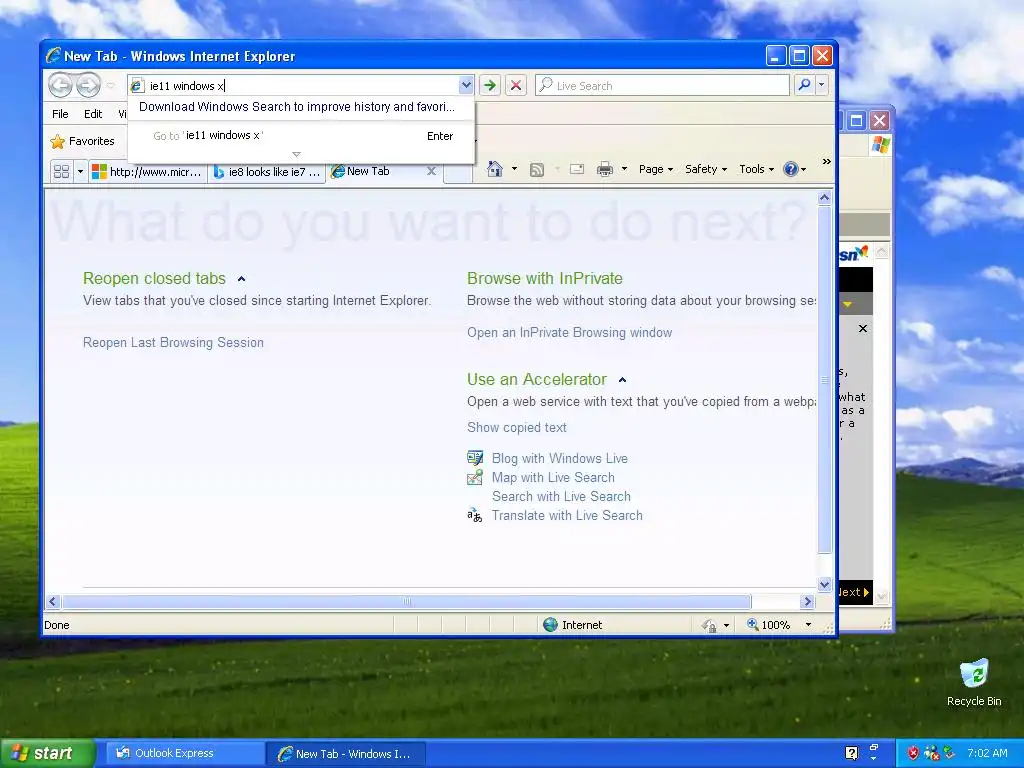Viewport: 1024px width, 768px height.
Task: Click the RSS Feeds icon
Action: tap(537, 170)
